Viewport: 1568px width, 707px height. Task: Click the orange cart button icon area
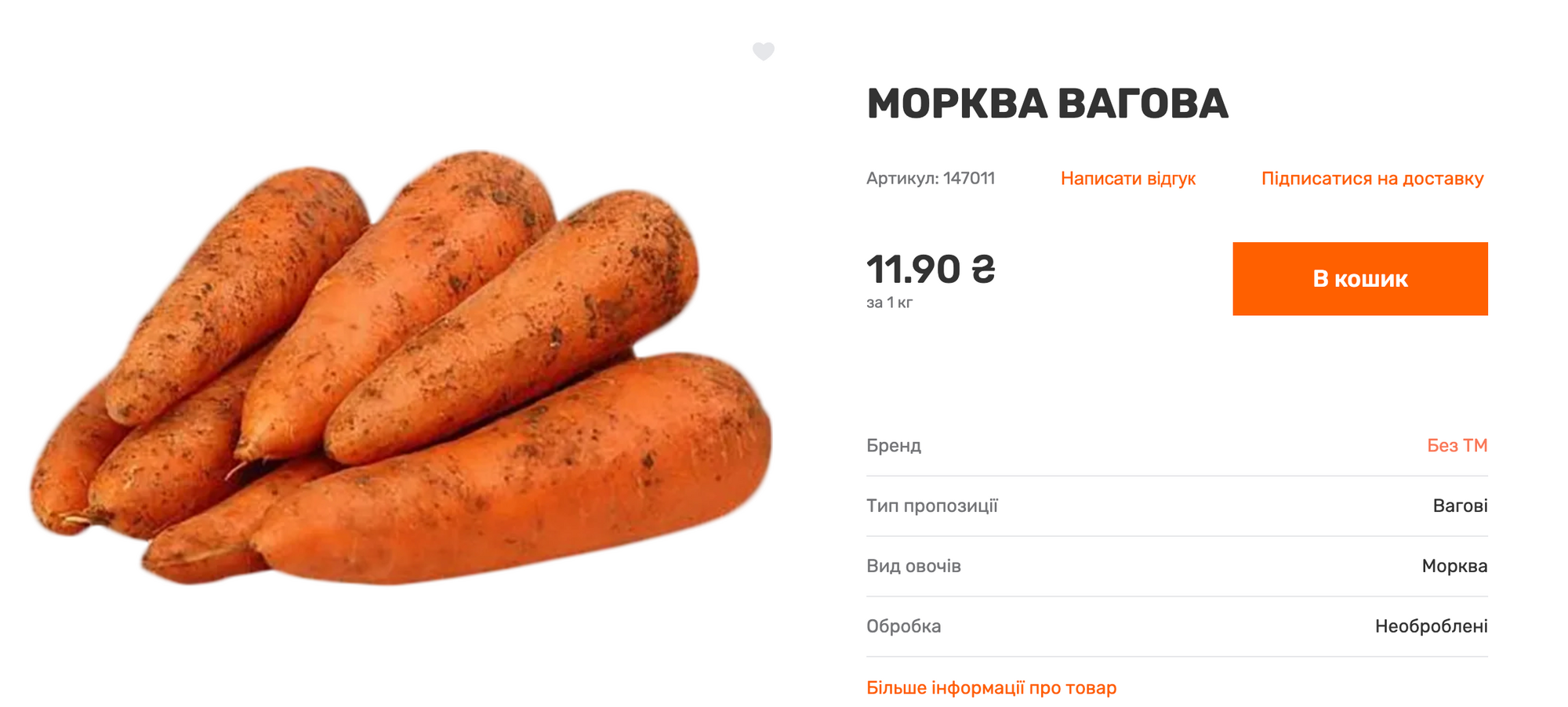point(1360,278)
